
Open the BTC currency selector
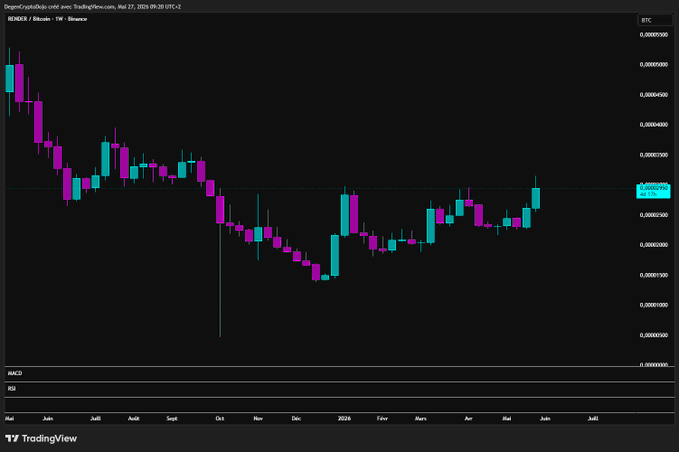[654, 20]
